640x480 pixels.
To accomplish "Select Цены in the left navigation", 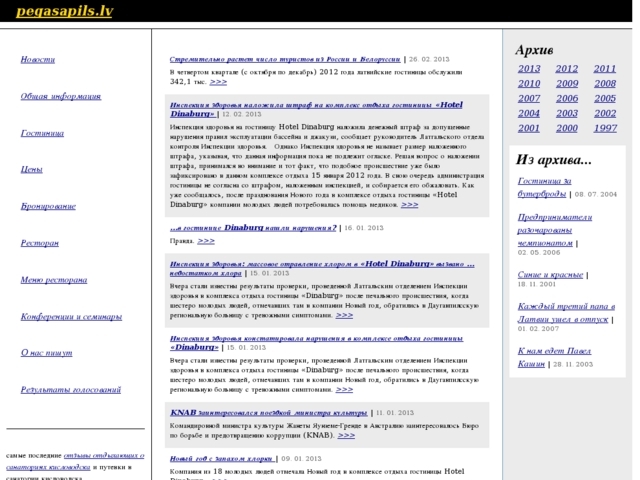I will point(31,169).
